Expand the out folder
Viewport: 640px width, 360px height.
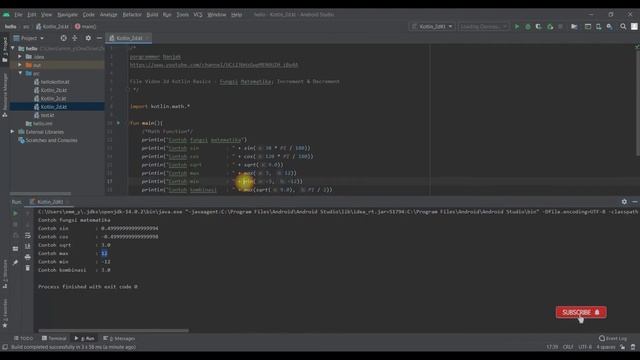20,65
